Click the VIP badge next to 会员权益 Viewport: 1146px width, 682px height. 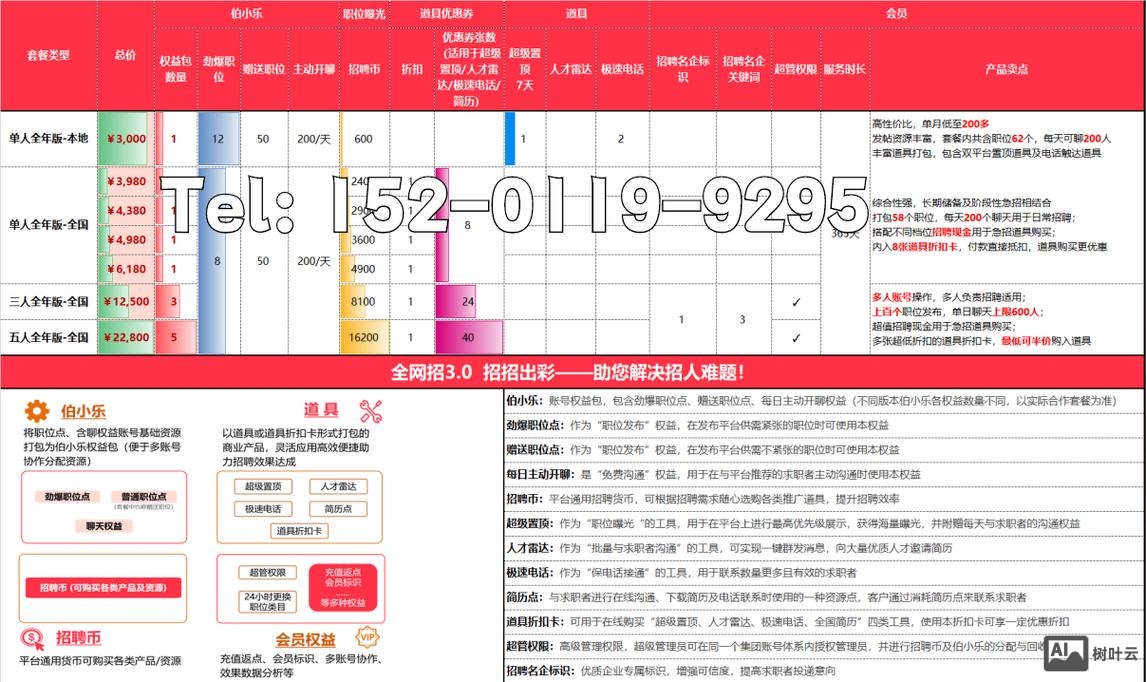click(x=368, y=637)
